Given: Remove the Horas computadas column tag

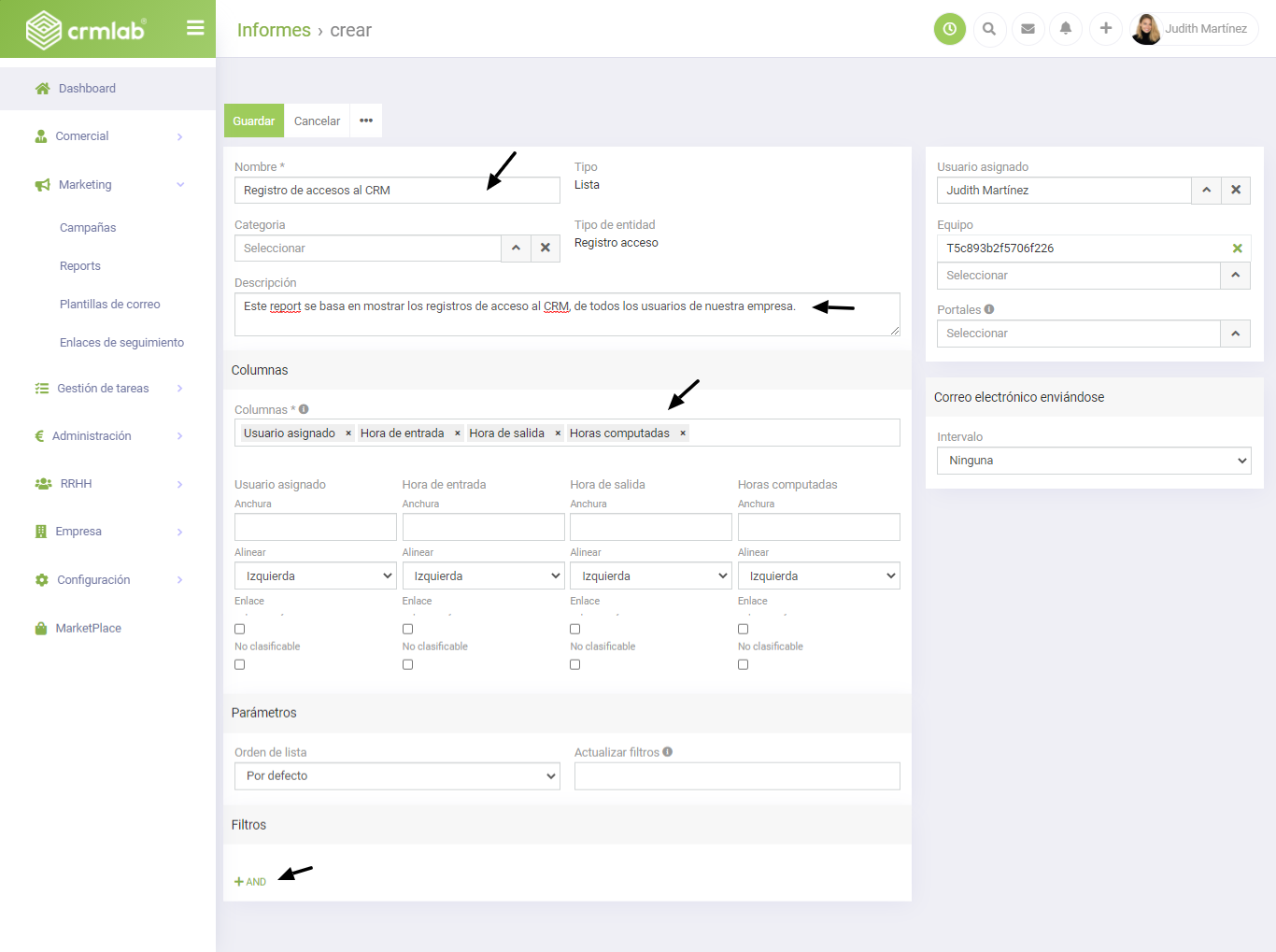Looking at the screenshot, I should pyautogui.click(x=683, y=433).
